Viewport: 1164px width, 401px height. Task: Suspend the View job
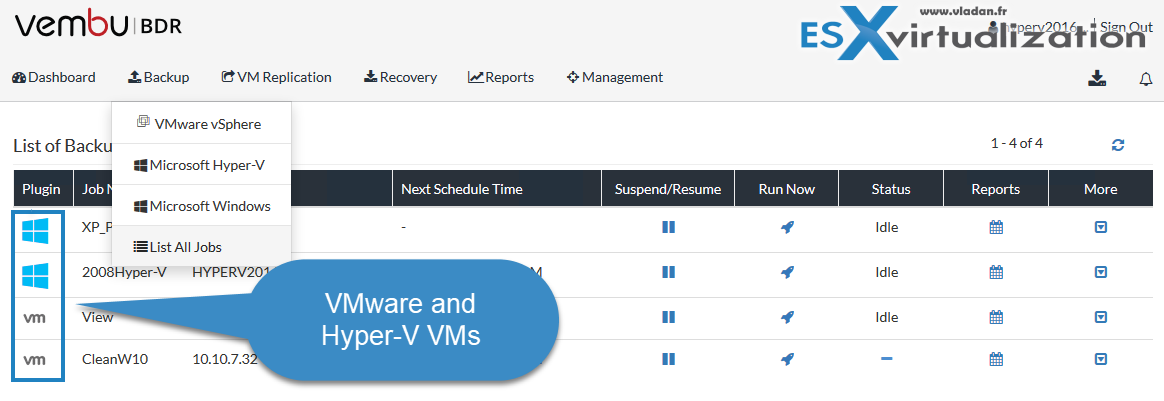668,317
